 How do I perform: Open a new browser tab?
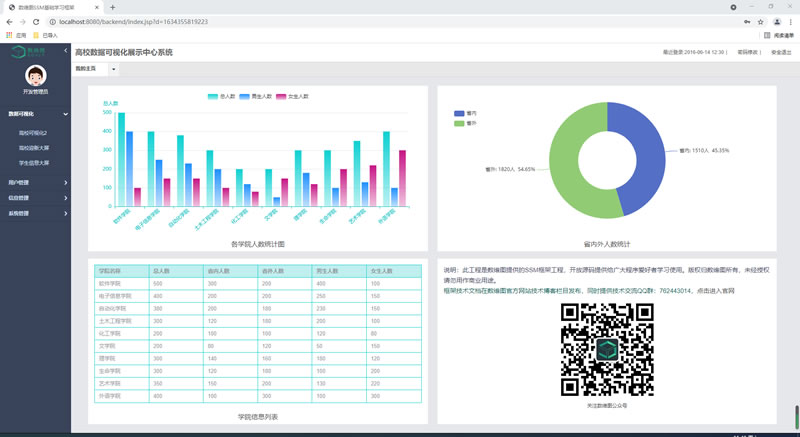point(112,7)
